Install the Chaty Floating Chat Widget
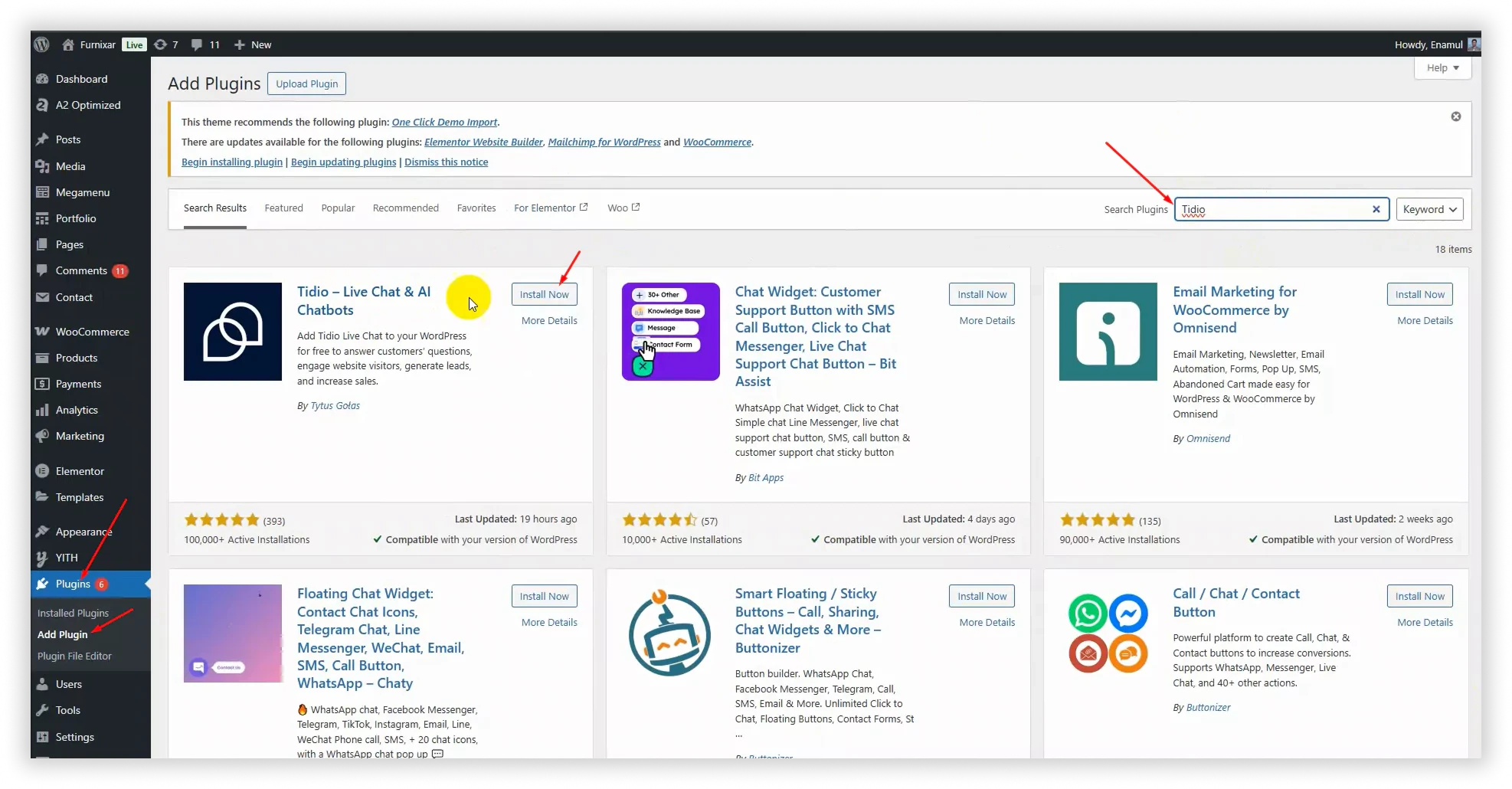The height and width of the screenshot is (789, 1512). [545, 596]
